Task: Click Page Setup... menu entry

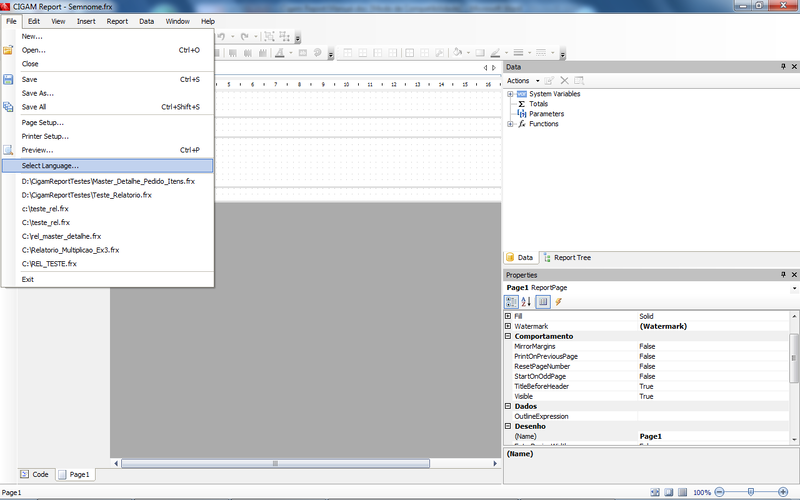Action: (107, 123)
